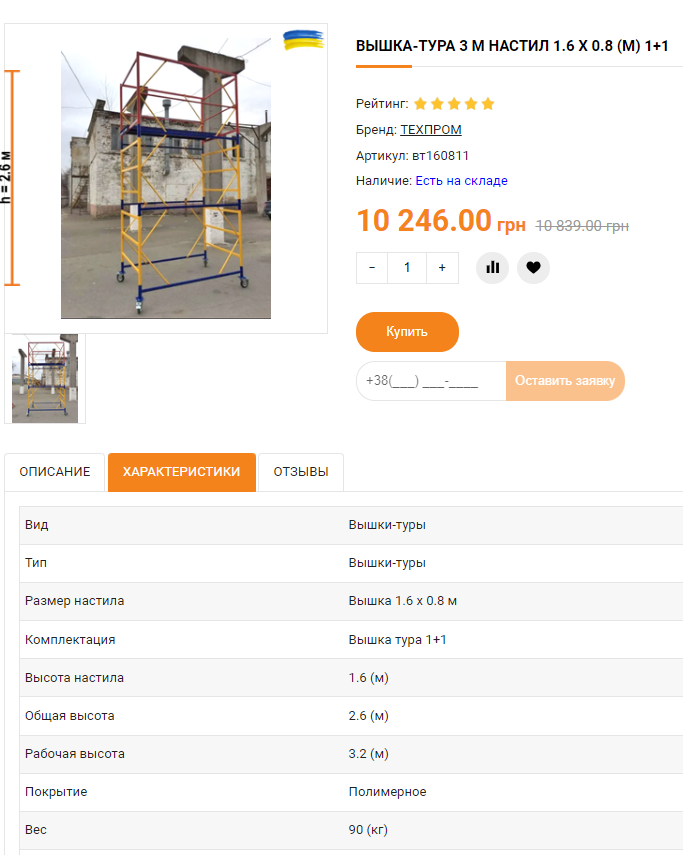Submit request with Оставить заявку button
683x855 pixels.
(565, 381)
